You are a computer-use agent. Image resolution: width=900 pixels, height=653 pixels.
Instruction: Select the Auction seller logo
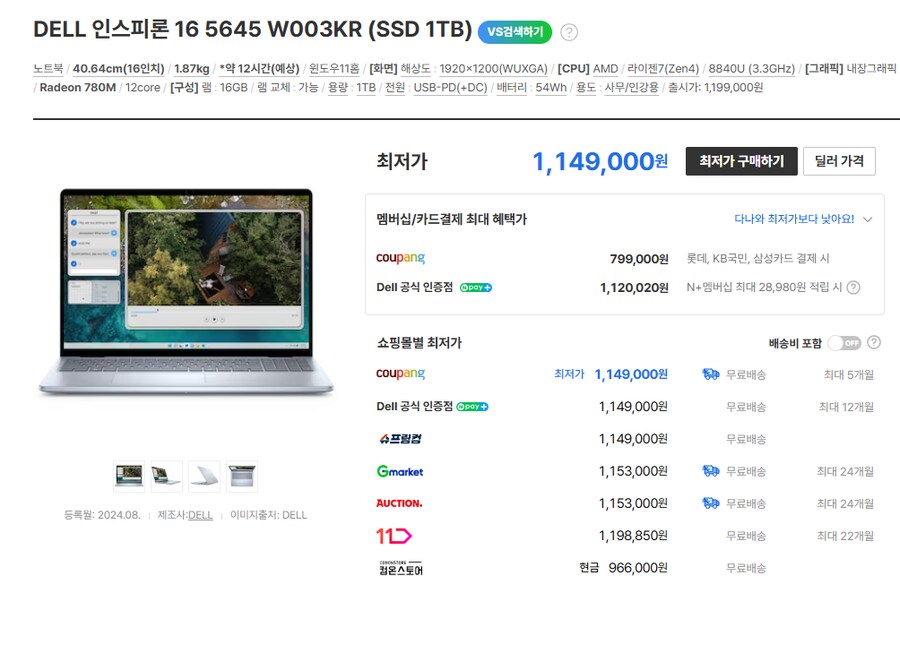click(x=399, y=503)
